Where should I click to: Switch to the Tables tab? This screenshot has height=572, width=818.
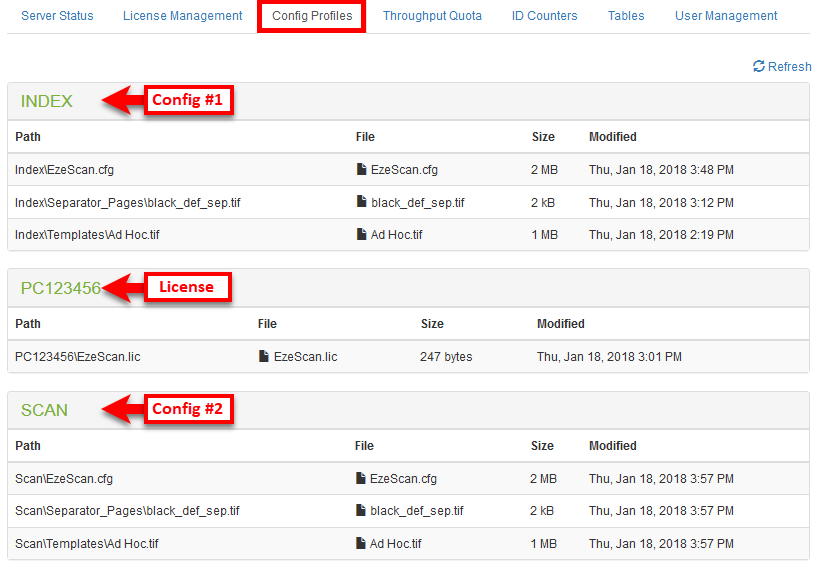pyautogui.click(x=626, y=16)
